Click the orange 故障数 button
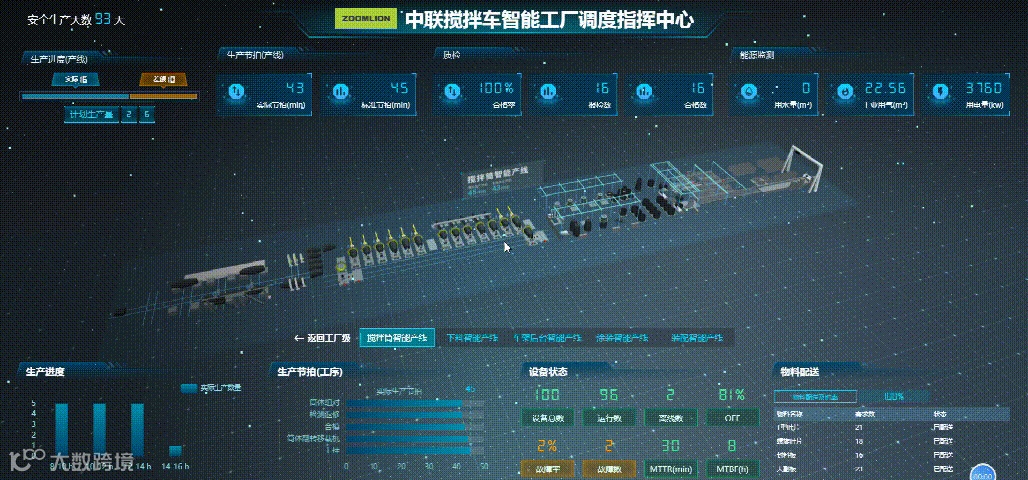 pyautogui.click(x=610, y=470)
